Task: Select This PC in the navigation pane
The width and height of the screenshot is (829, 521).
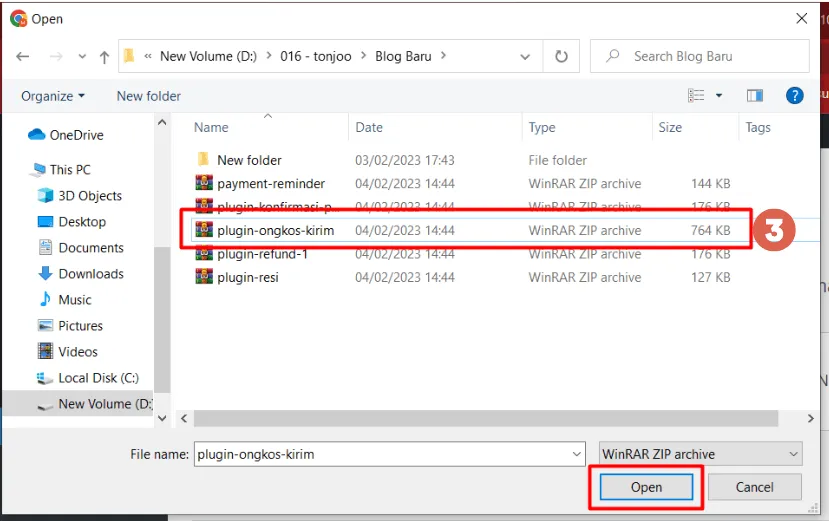Action: tap(70, 170)
